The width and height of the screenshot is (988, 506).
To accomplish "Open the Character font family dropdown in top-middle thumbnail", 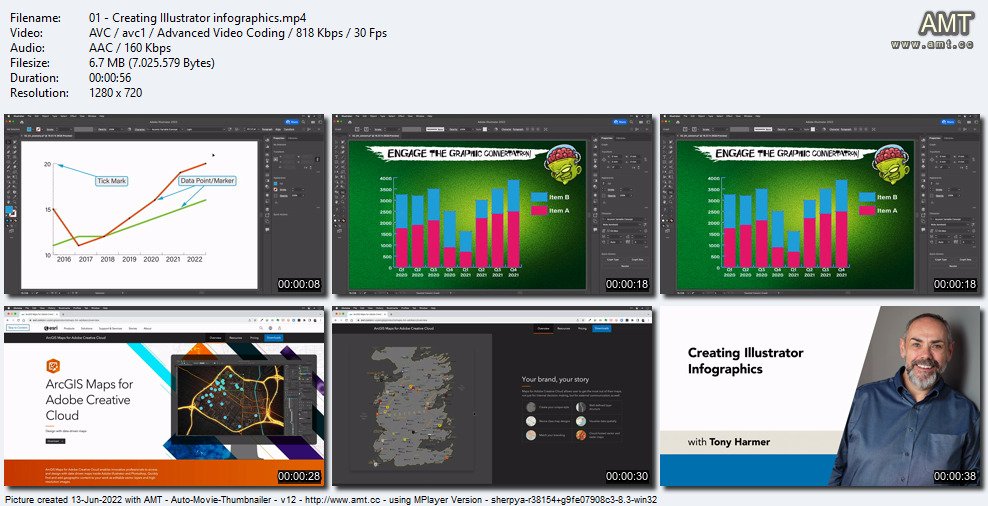I will pyautogui.click(x=623, y=219).
